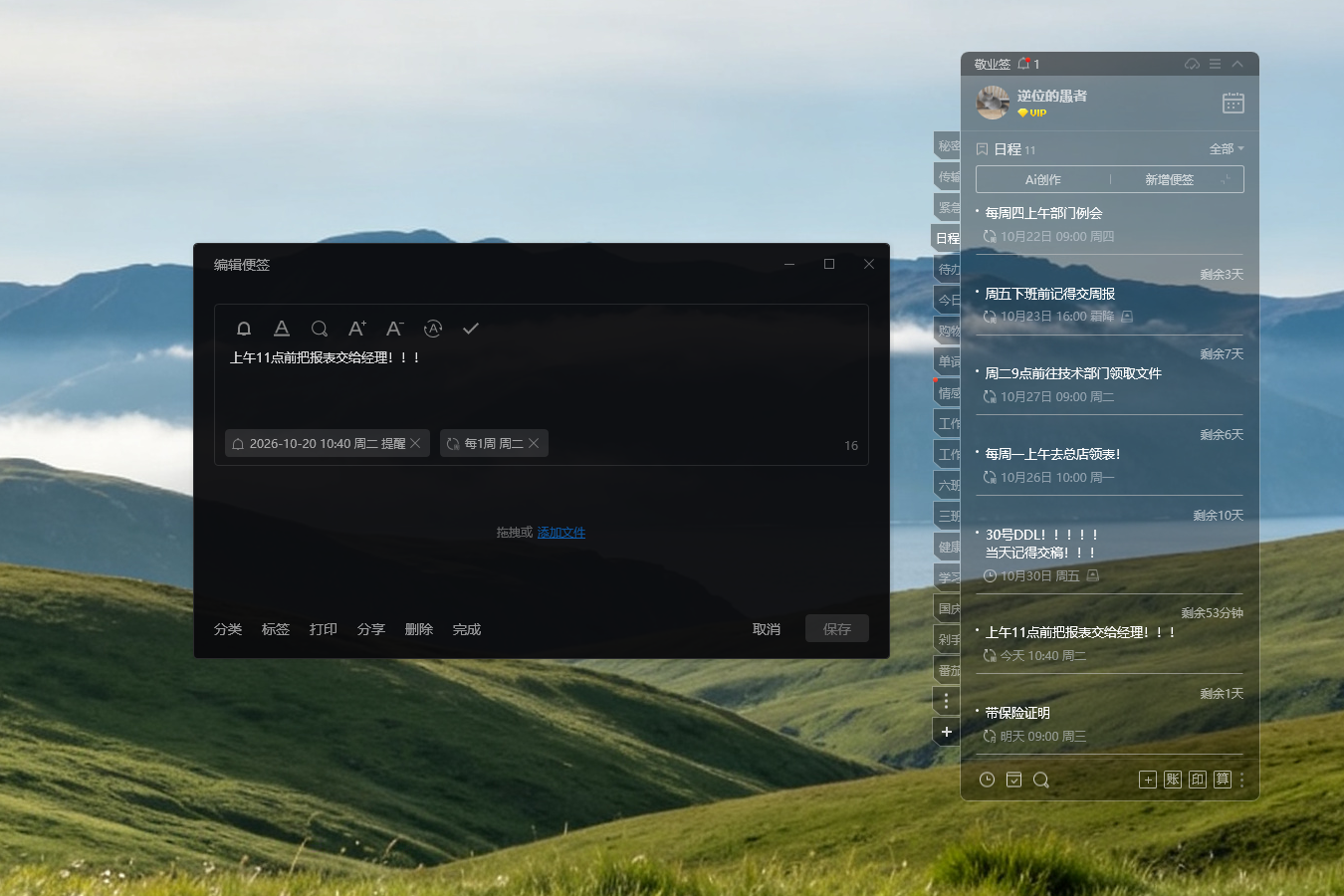Screen dimensions: 1344x896
Task: Click the Ai创作 button
Action: (x=1043, y=179)
